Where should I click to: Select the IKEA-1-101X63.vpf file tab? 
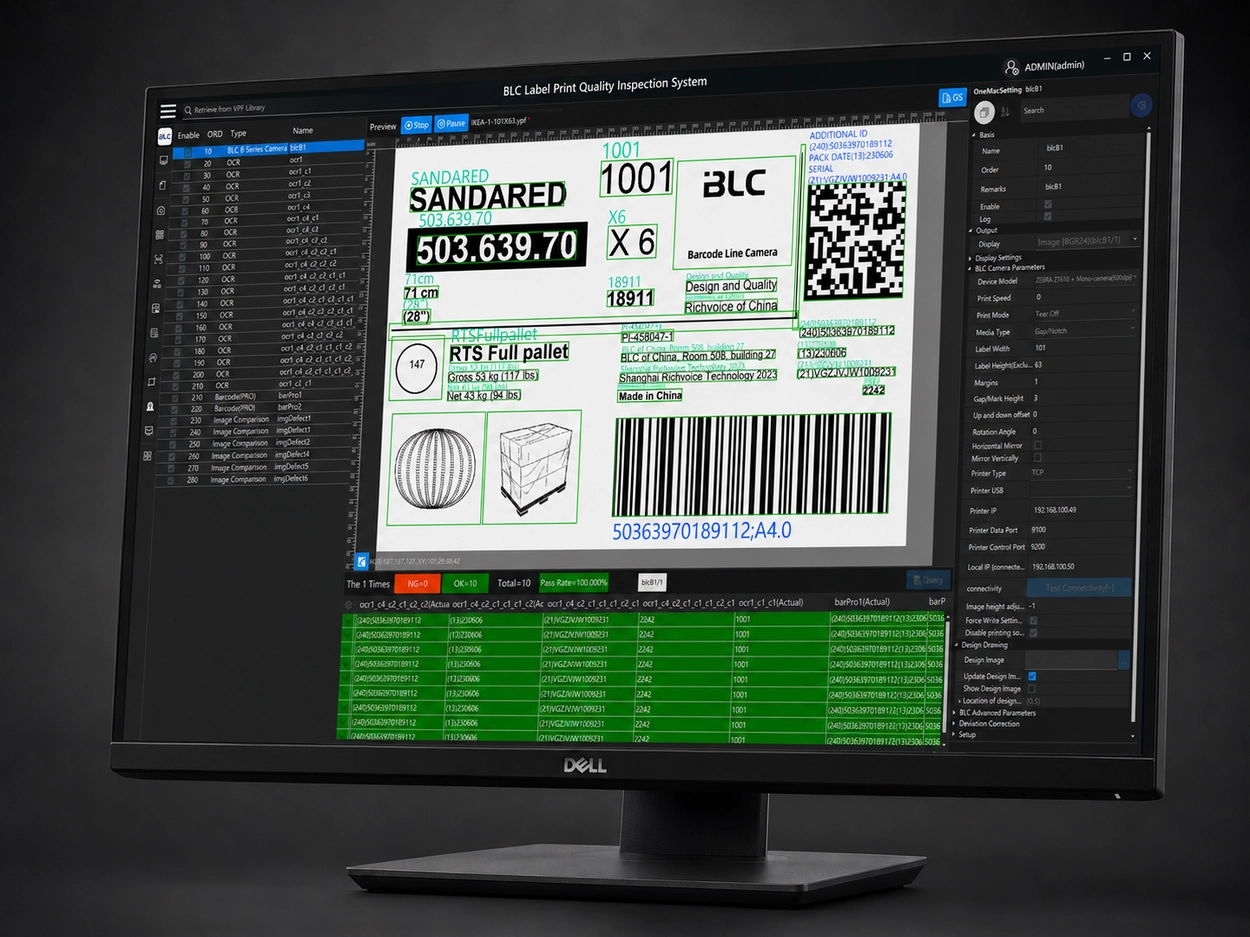click(x=498, y=121)
